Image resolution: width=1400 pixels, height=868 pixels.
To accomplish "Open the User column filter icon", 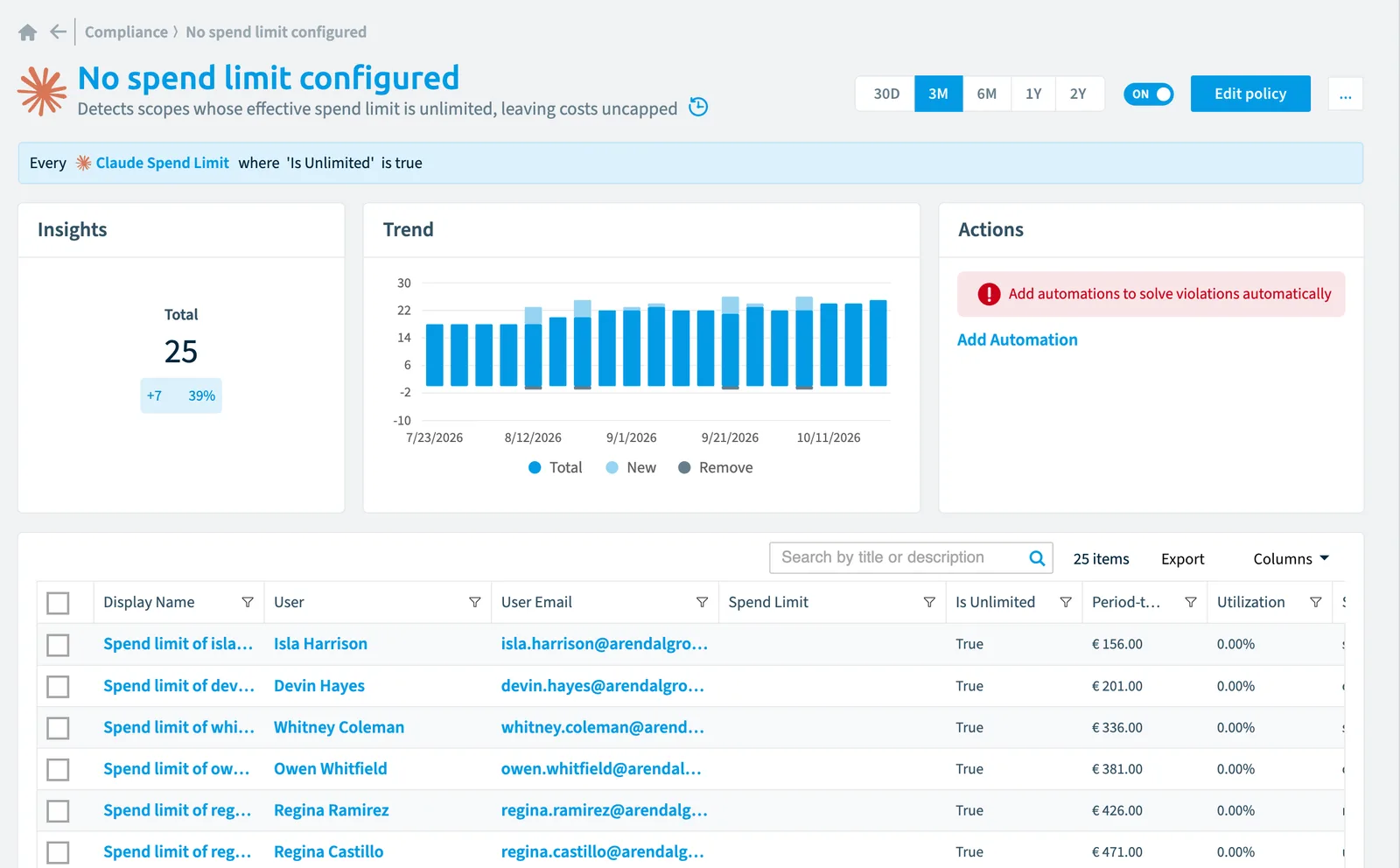I will pyautogui.click(x=475, y=602).
